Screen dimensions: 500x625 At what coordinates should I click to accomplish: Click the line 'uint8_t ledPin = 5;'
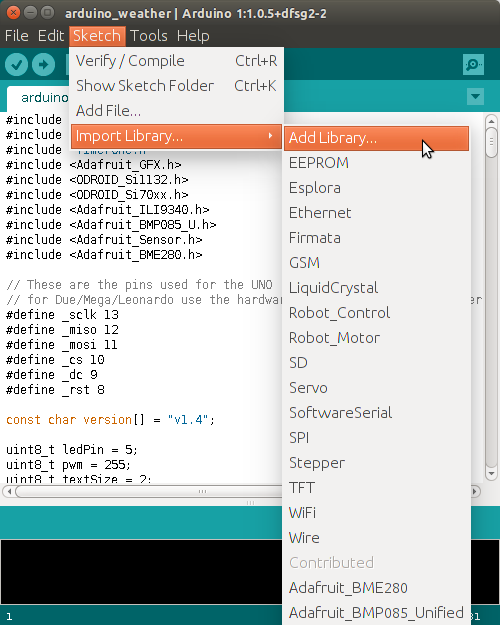point(72,450)
